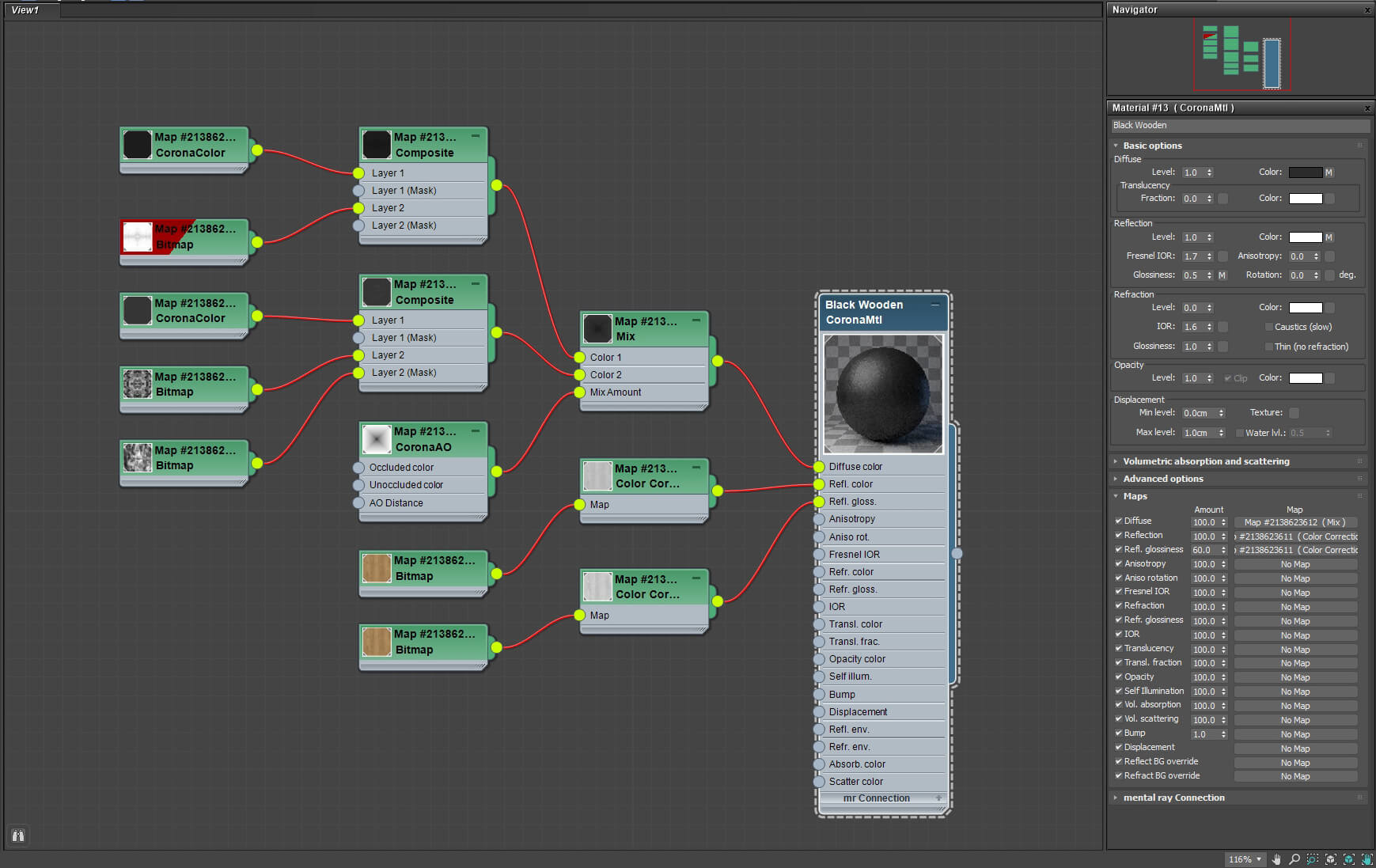This screenshot has width=1376, height=868.
Task: Switch to the View1 tab
Action: [25, 10]
